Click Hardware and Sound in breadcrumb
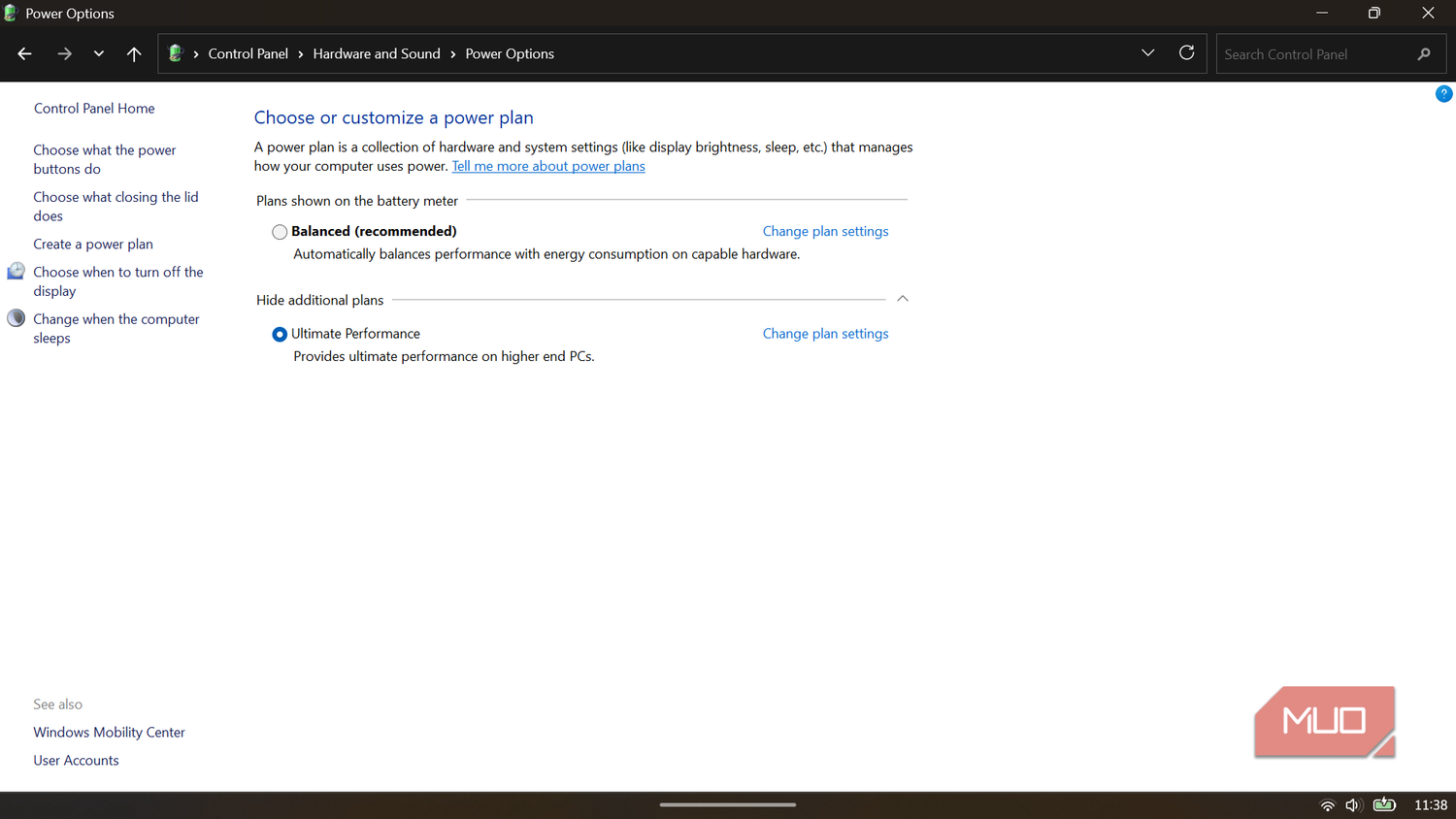This screenshot has width=1456, height=819. point(377,53)
